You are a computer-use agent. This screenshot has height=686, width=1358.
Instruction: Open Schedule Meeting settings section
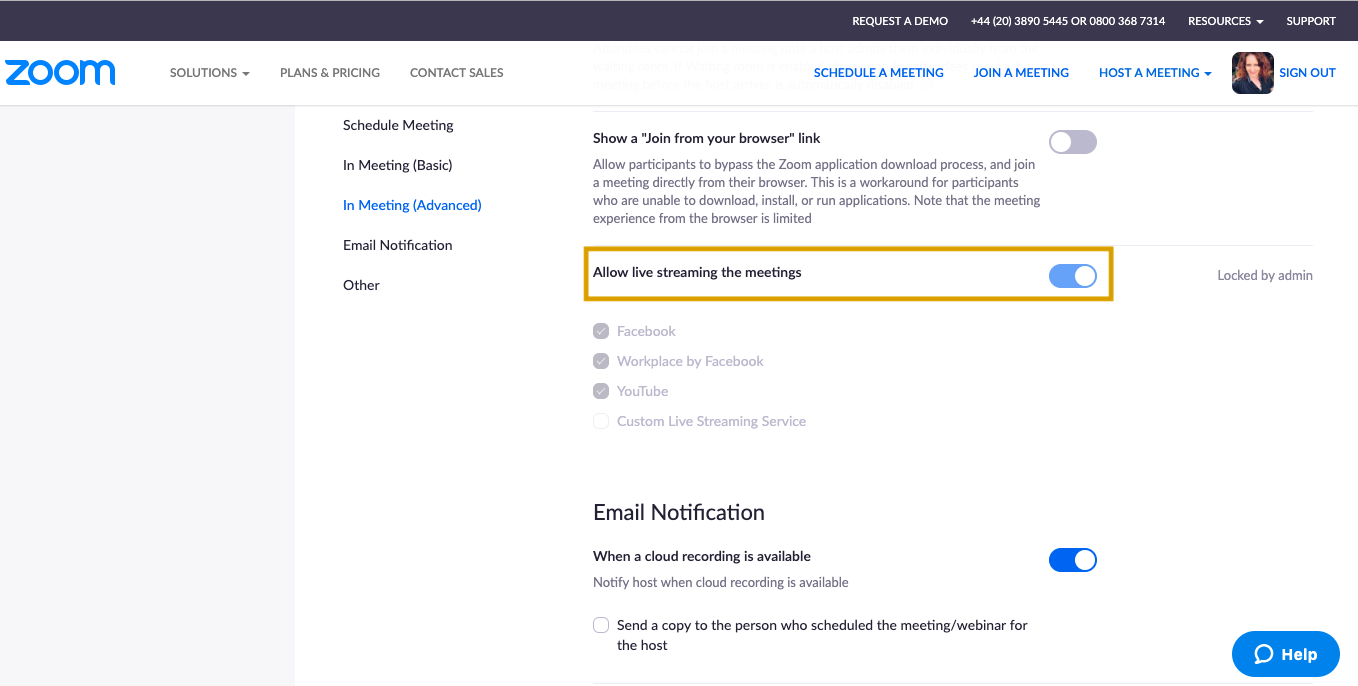(398, 125)
